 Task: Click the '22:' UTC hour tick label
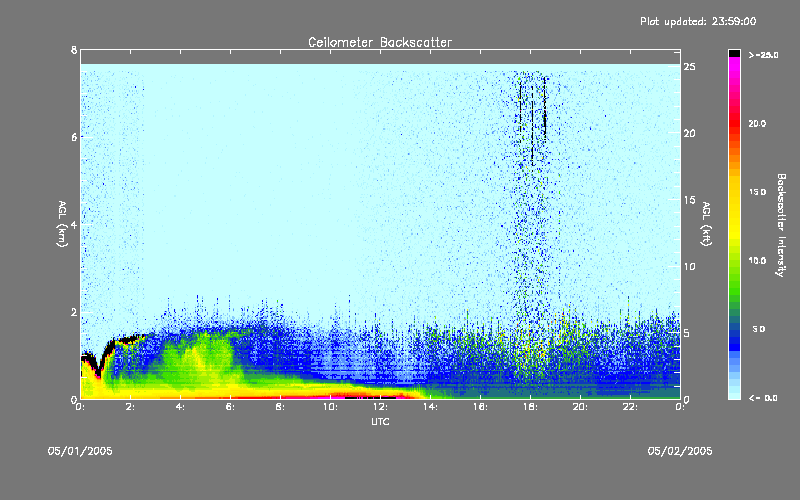pos(630,407)
